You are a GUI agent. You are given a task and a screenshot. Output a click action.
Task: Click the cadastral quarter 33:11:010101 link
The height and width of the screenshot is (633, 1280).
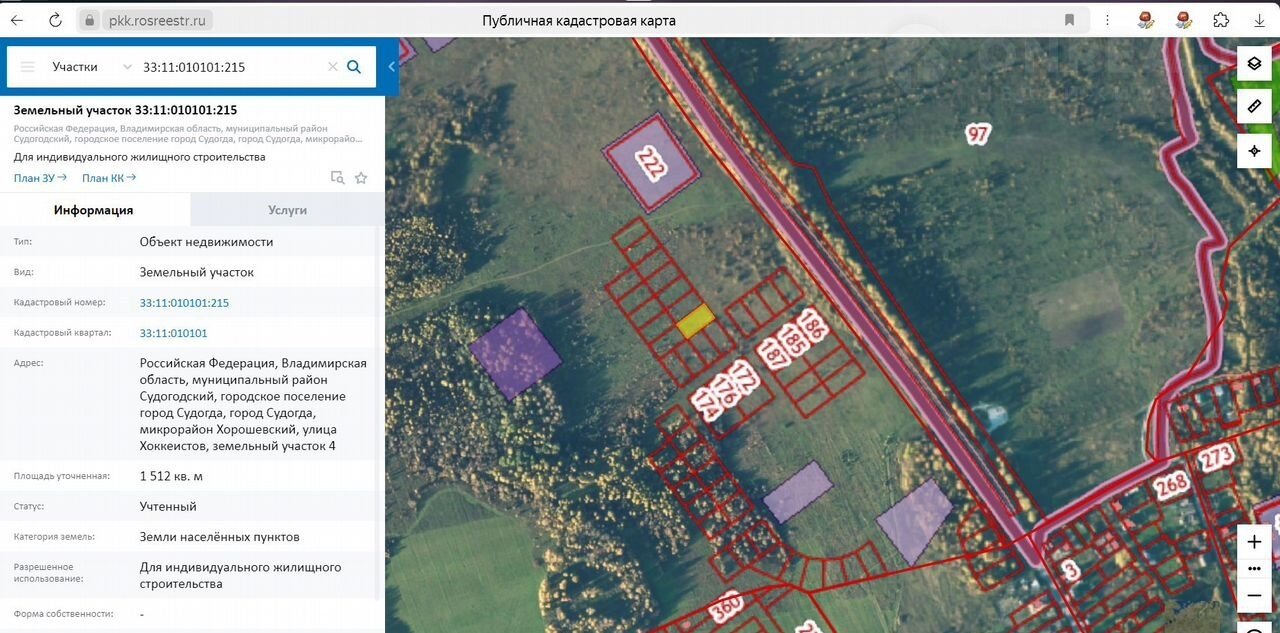173,333
